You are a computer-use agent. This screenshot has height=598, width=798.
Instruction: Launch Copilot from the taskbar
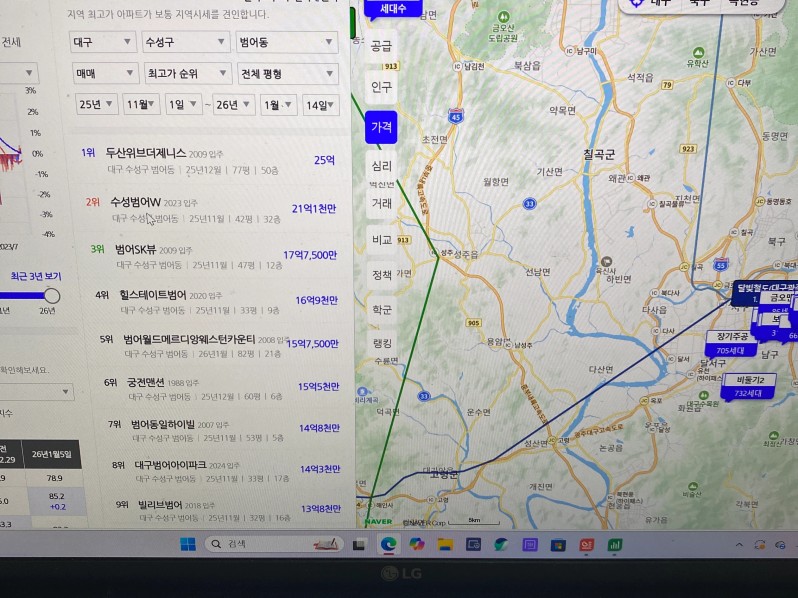417,545
